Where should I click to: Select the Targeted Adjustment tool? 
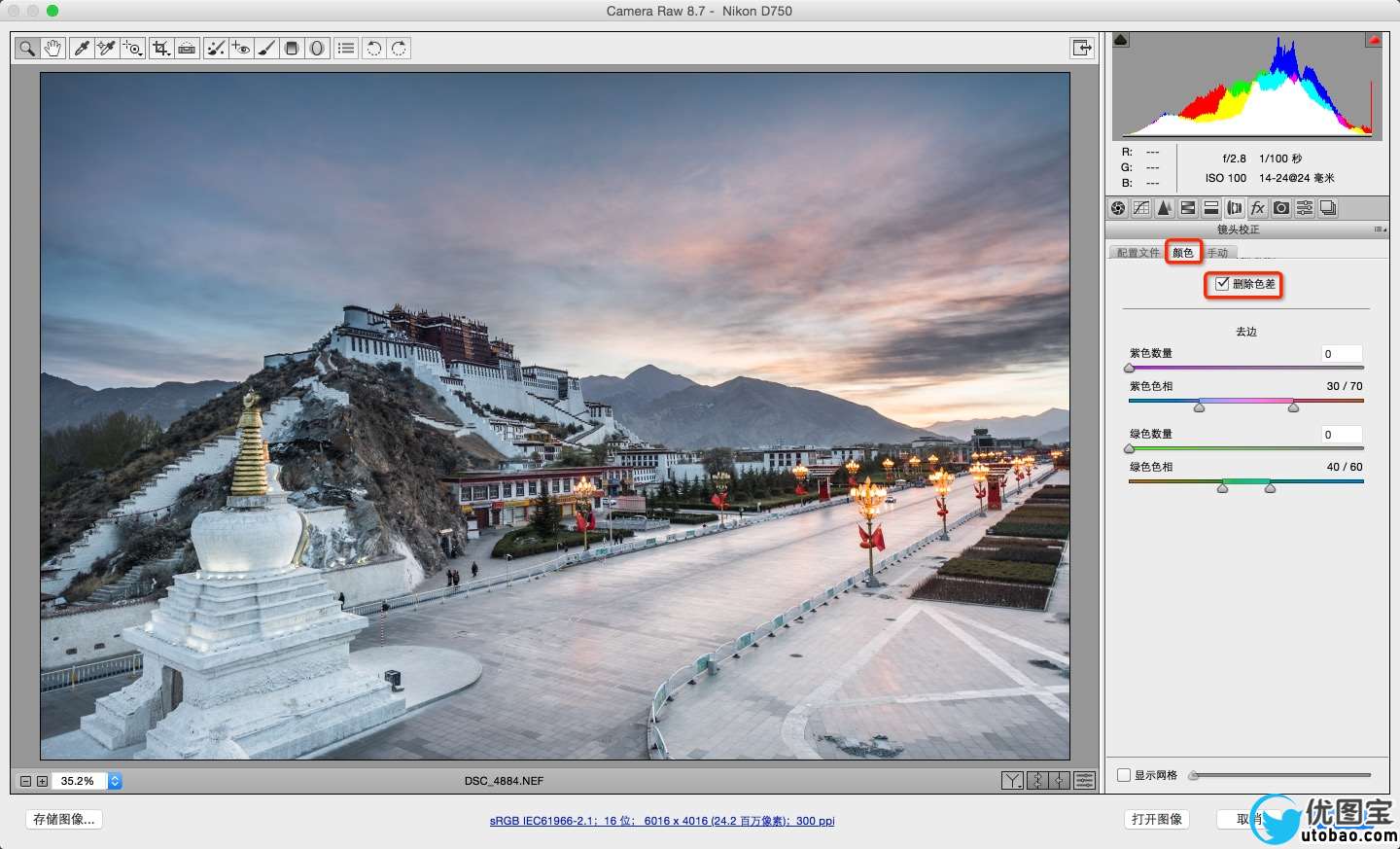click(x=133, y=48)
